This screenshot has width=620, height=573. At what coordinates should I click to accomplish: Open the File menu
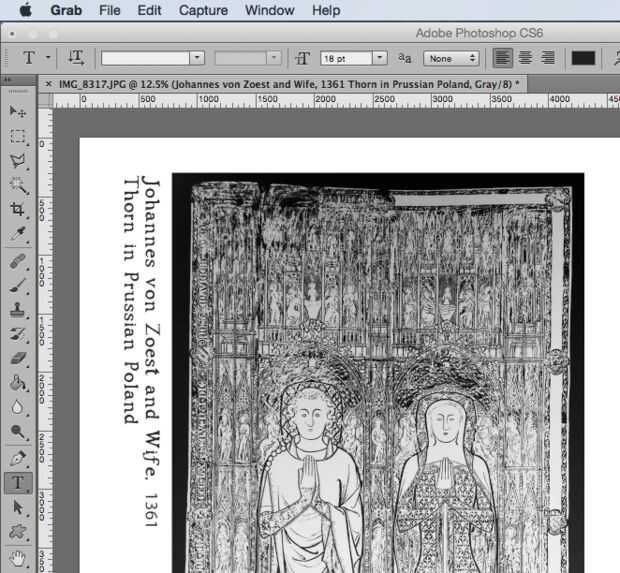pyautogui.click(x=110, y=10)
